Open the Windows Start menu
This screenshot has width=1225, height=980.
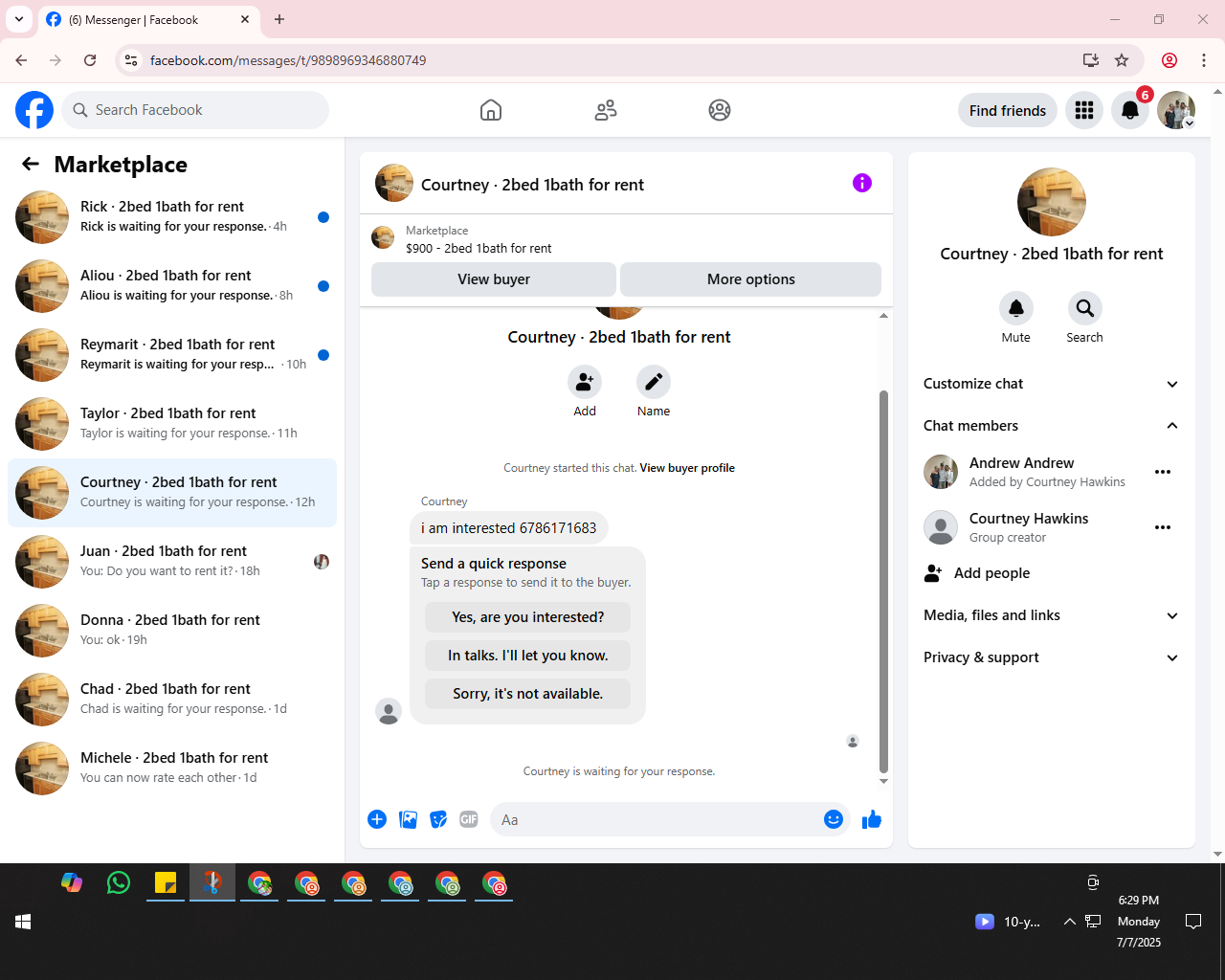point(23,922)
